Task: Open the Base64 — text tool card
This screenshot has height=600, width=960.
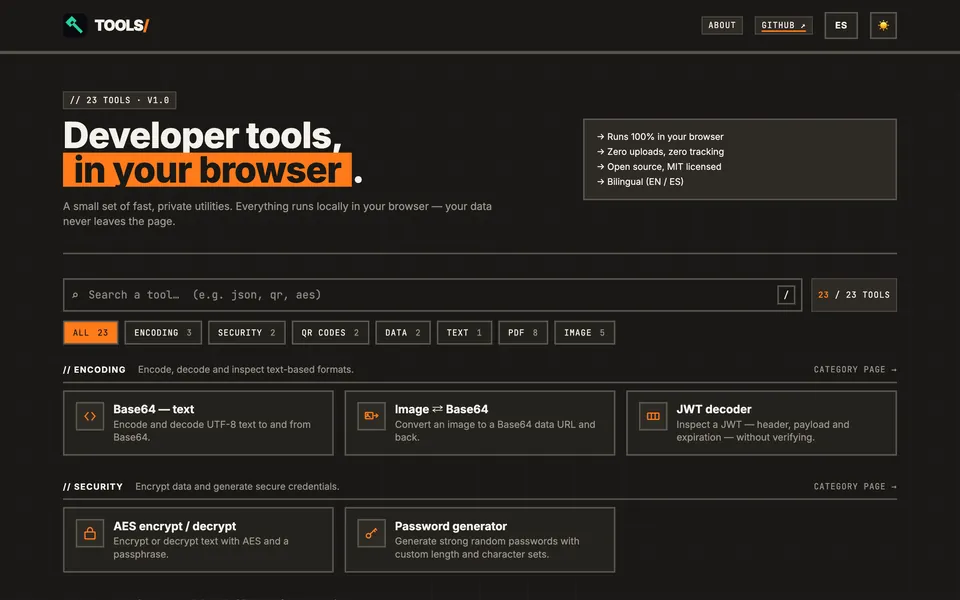Action: (198, 422)
